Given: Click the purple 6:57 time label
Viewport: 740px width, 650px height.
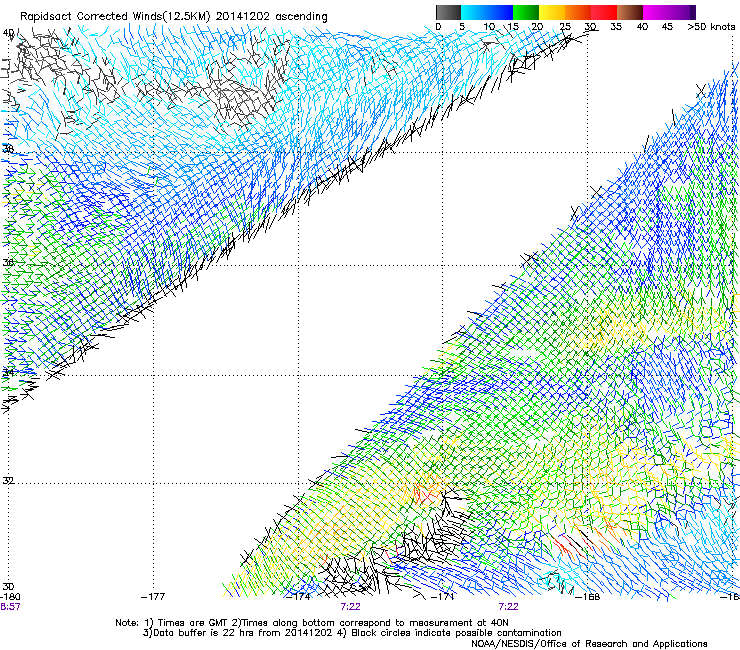Looking at the screenshot, I should tap(10, 607).
